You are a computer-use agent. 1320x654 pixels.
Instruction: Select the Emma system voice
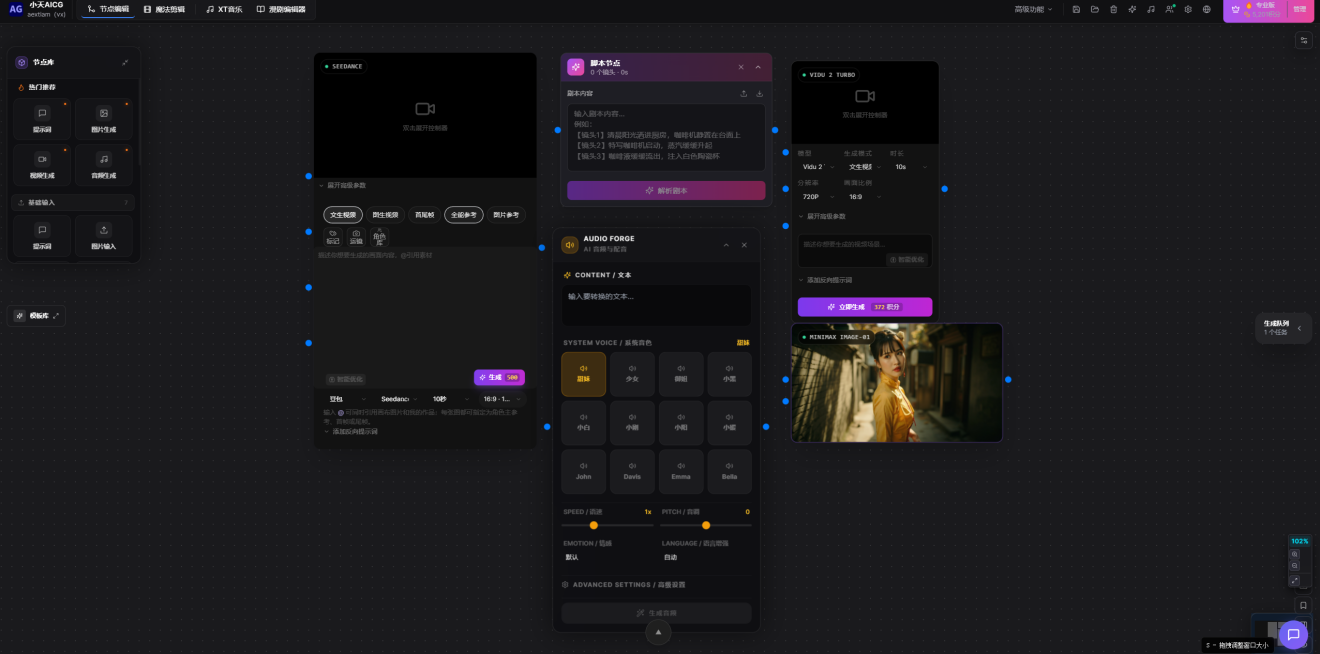pos(681,472)
